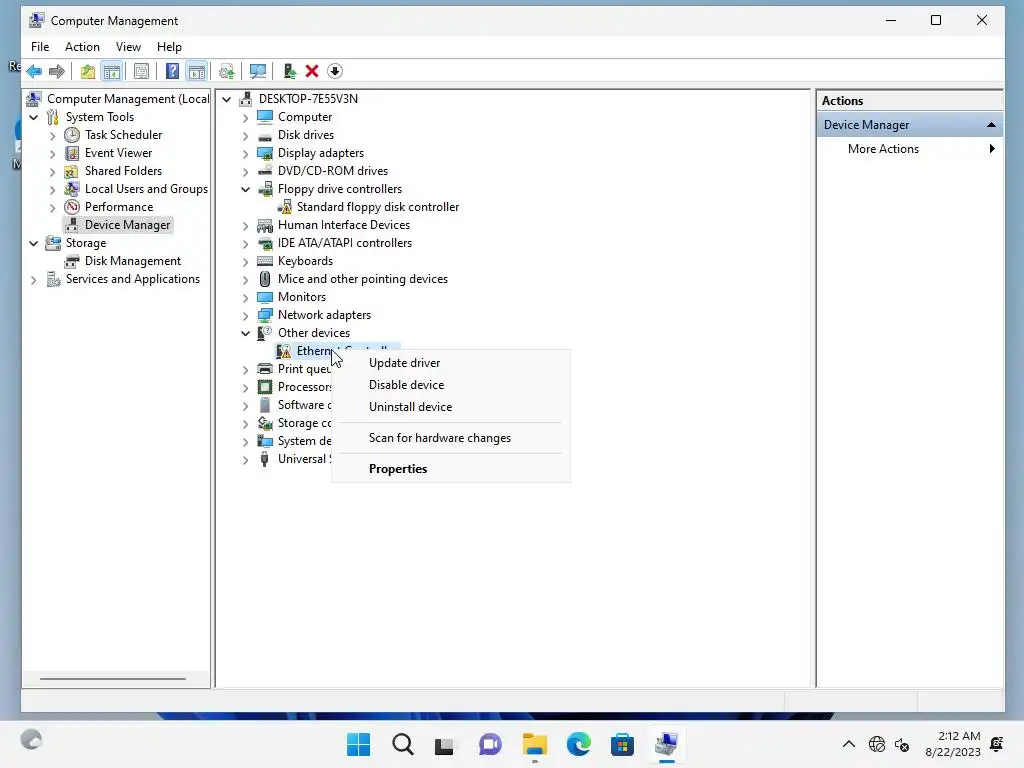Click the blue Help question mark icon
1024x768 pixels.
(172, 71)
